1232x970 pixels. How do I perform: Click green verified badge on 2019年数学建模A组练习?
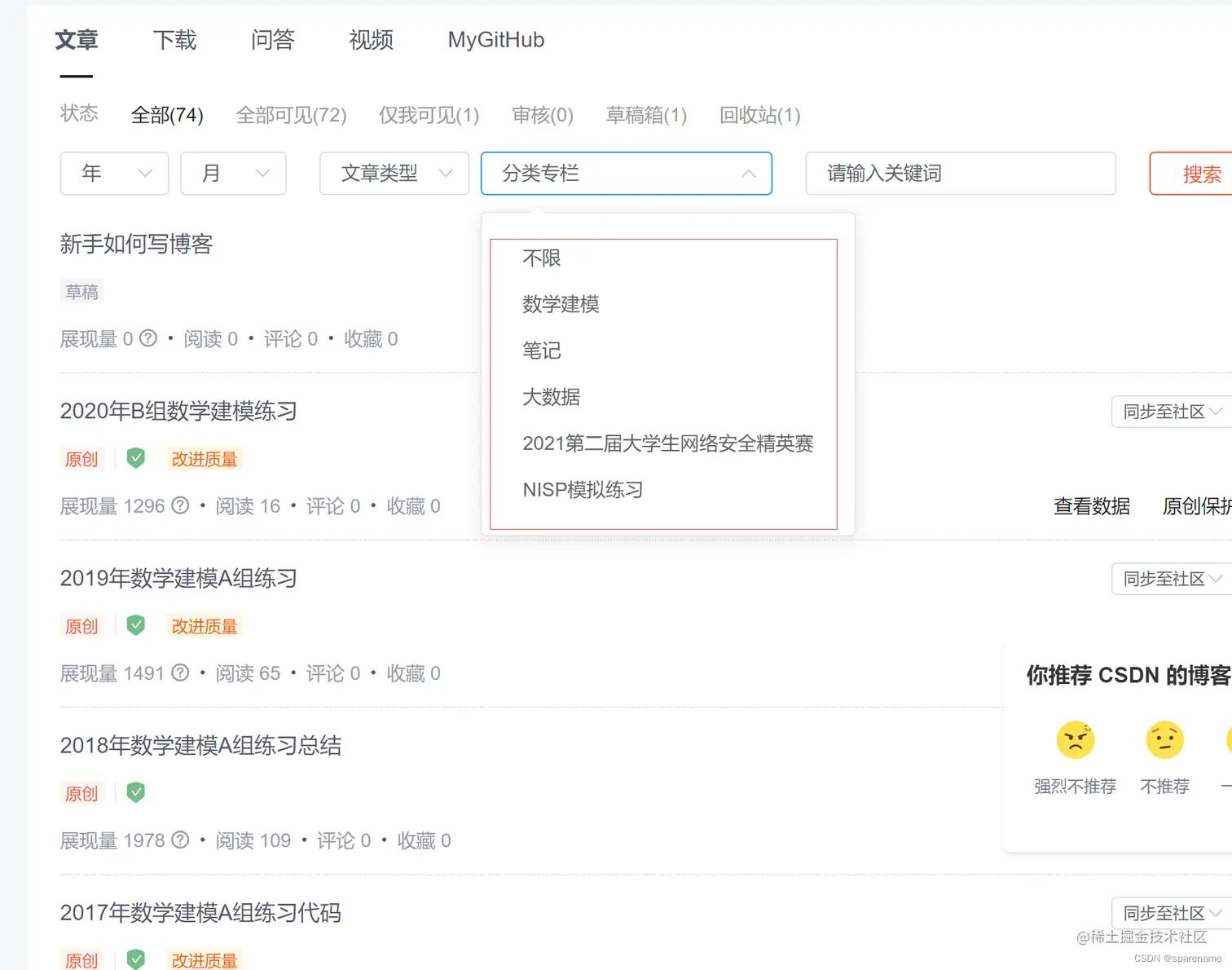click(x=136, y=625)
